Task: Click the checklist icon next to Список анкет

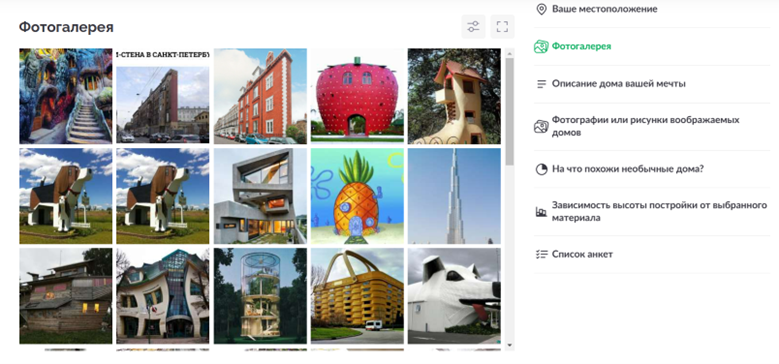Action: coord(542,255)
